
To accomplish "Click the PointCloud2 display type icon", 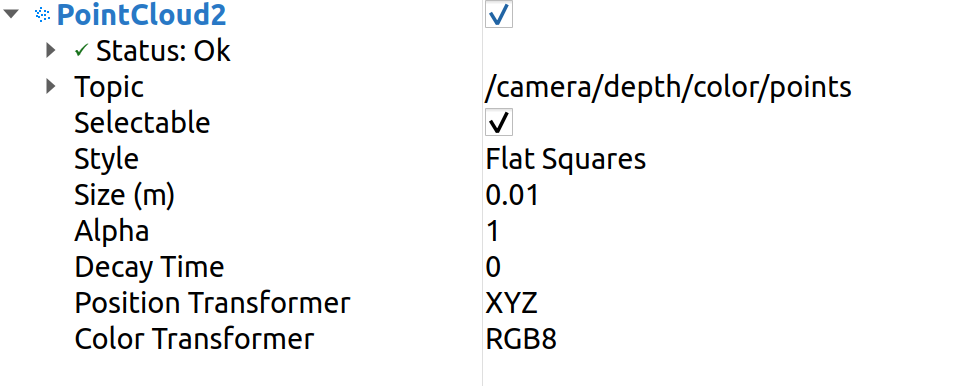I will (x=42, y=14).
